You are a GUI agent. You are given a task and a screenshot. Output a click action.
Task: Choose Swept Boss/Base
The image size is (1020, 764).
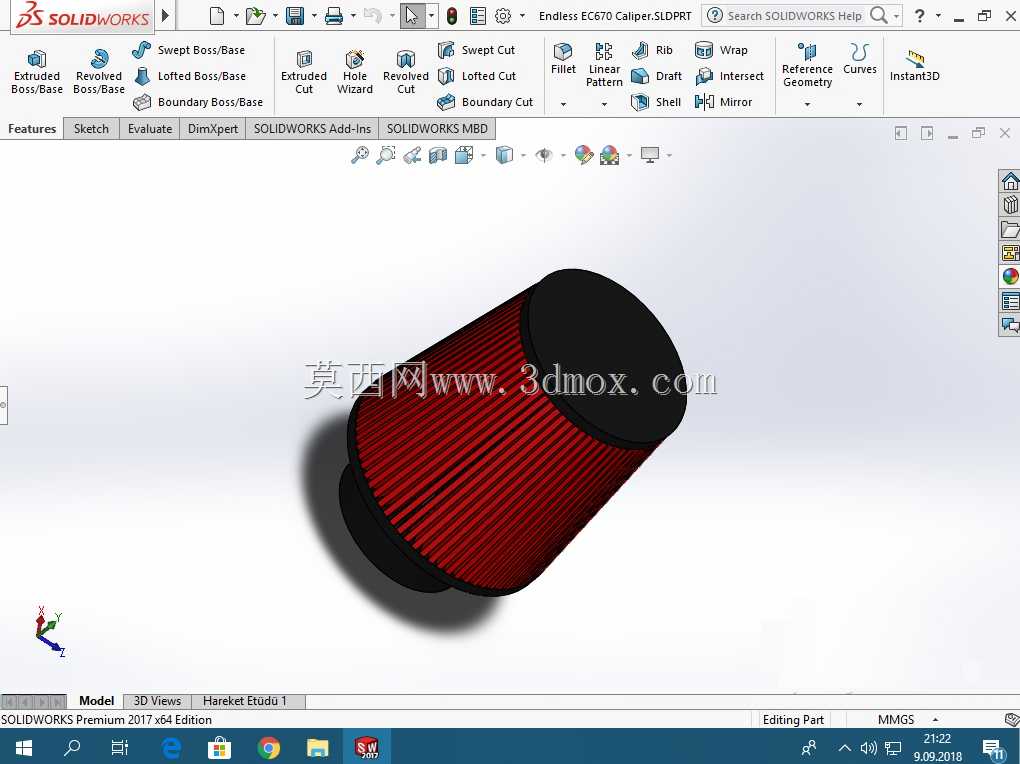[x=189, y=50]
